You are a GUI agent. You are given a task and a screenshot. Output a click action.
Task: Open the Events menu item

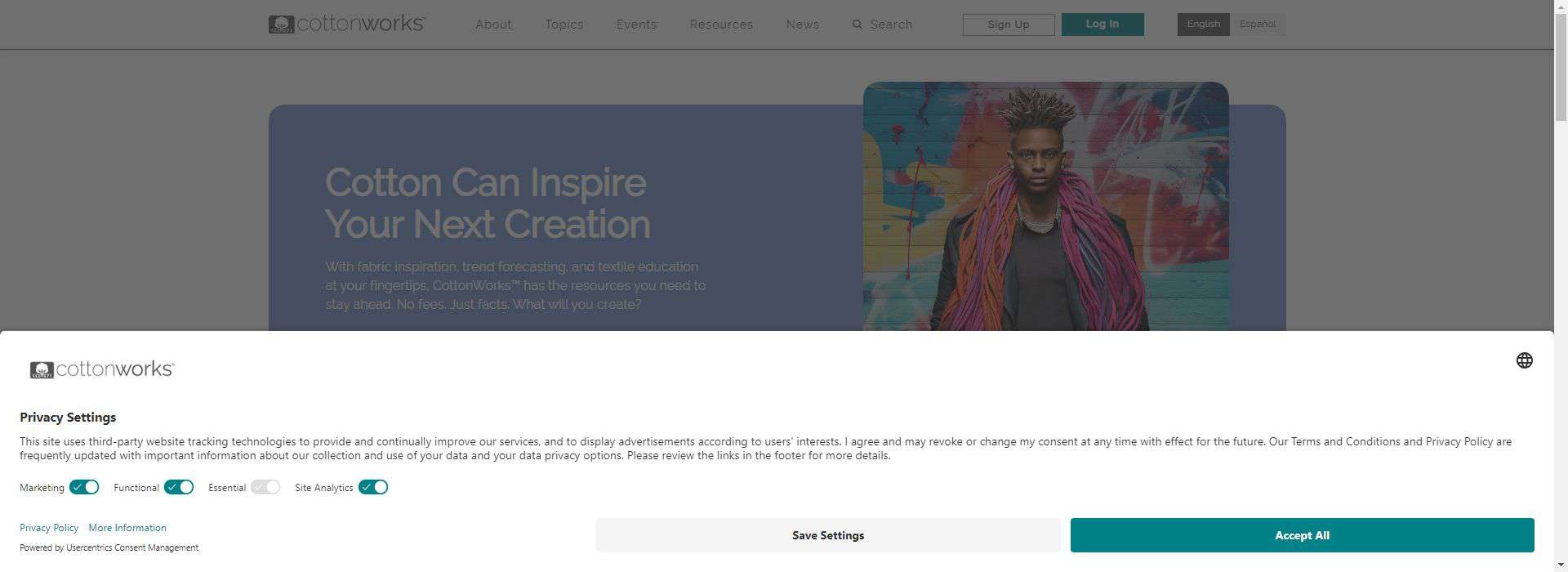click(x=636, y=25)
